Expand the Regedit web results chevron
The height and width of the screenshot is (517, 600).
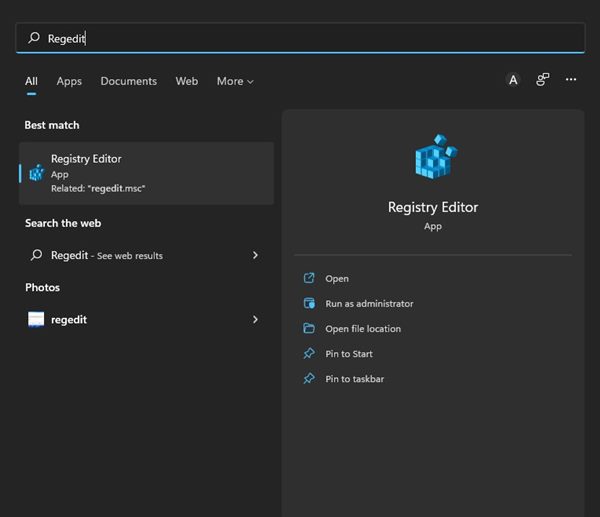point(255,255)
